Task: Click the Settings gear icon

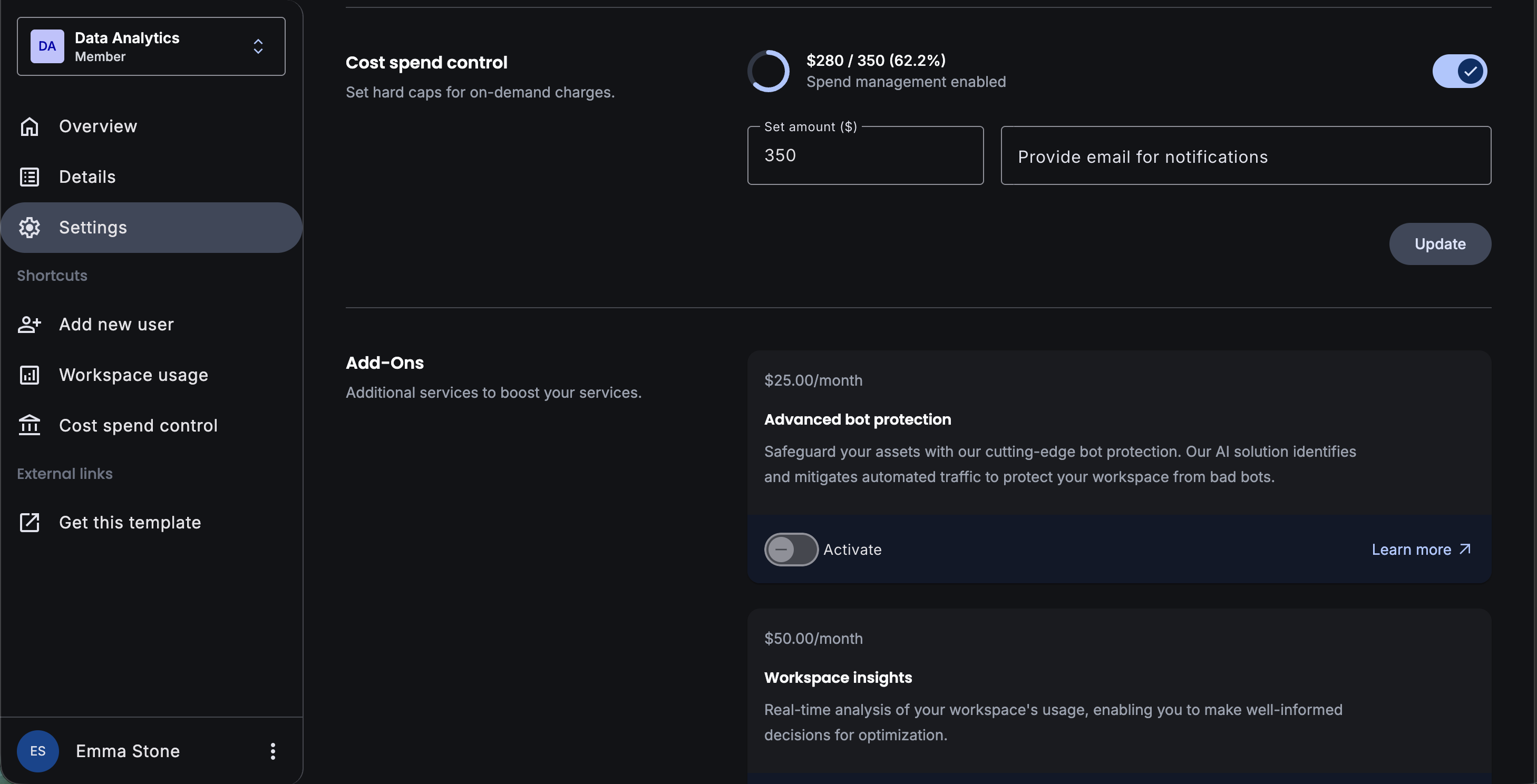Action: [x=29, y=228]
